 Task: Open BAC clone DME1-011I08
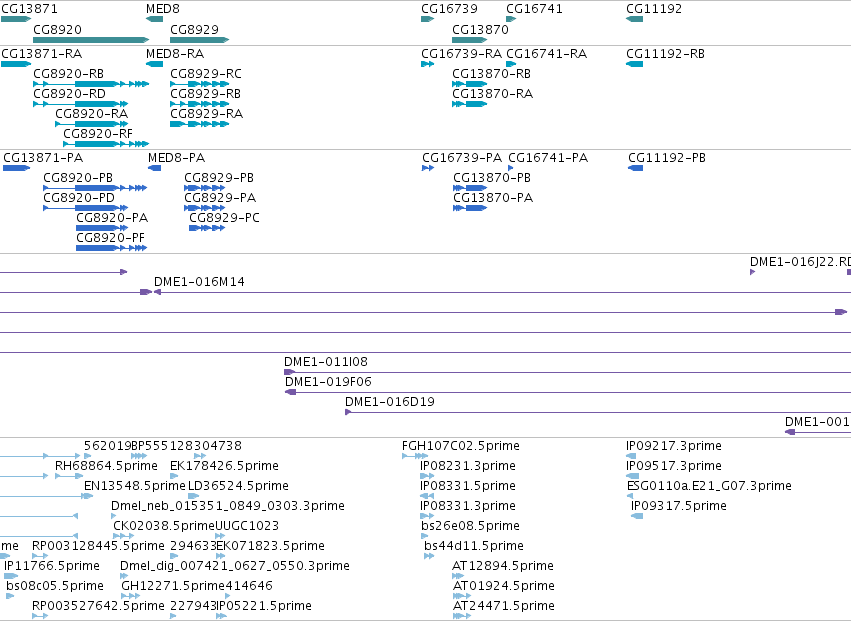tap(326, 362)
